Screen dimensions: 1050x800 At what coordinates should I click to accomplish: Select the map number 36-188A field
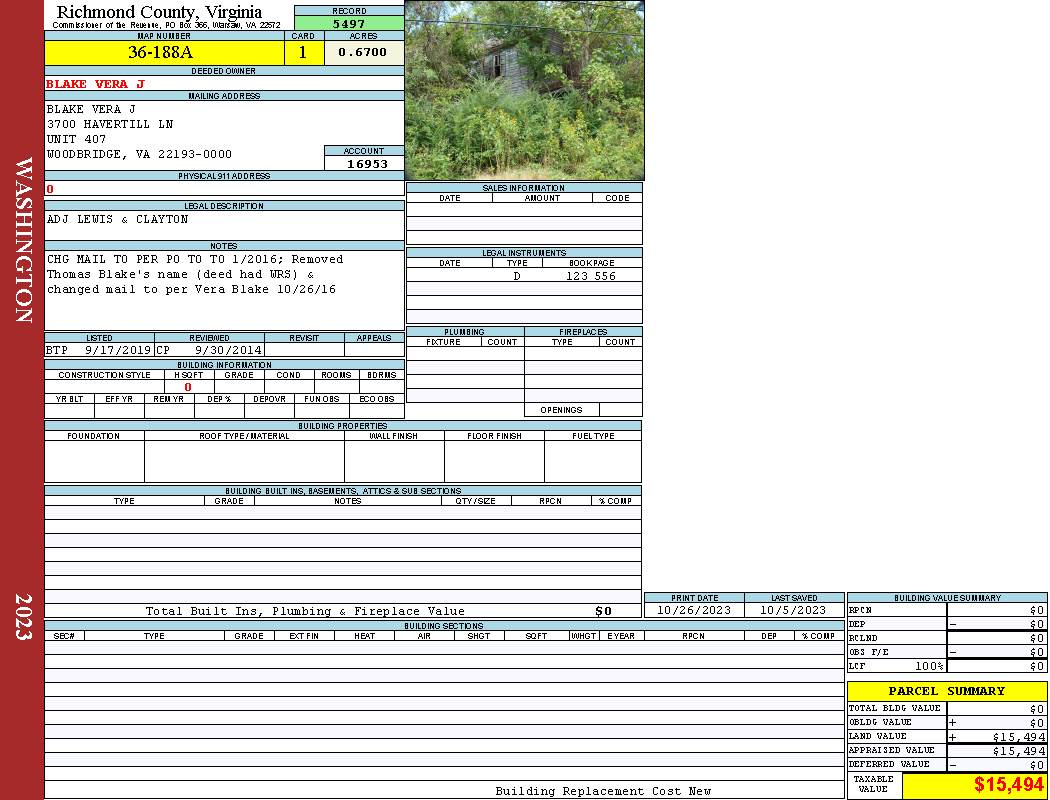164,53
